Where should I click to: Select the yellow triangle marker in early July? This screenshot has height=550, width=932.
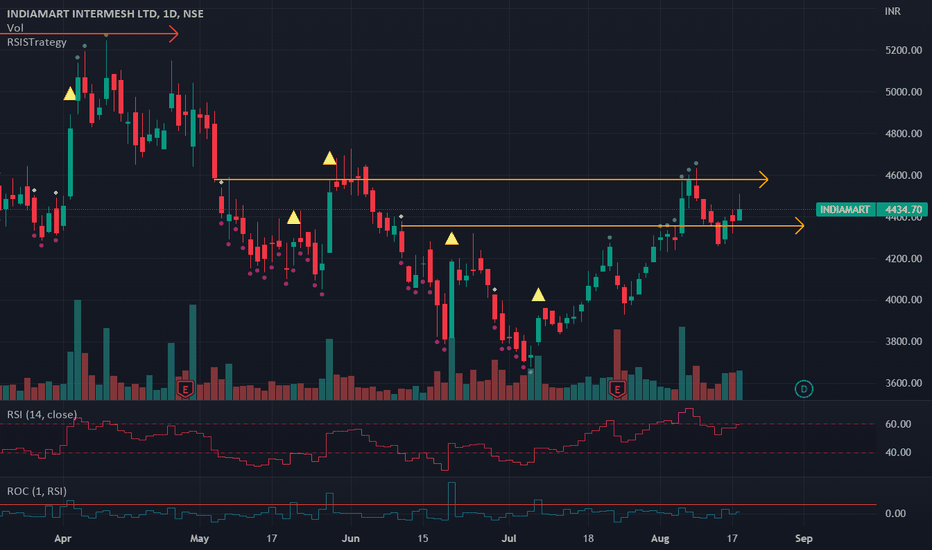(538, 294)
